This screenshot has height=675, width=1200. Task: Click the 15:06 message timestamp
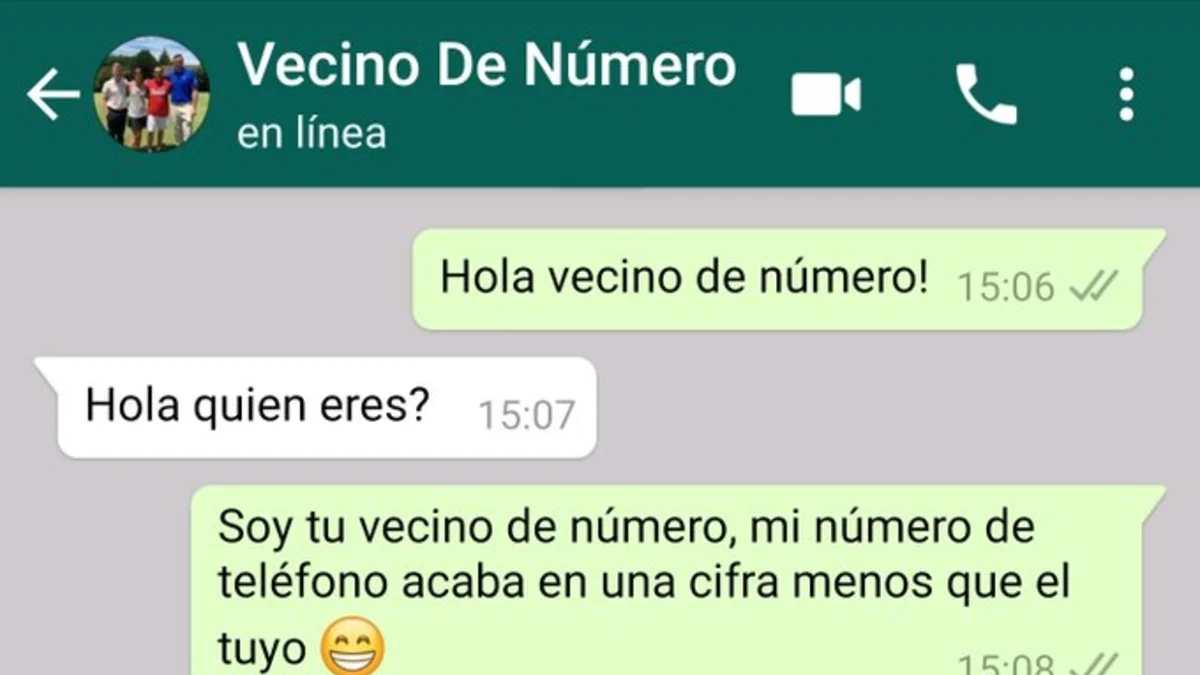[x=1006, y=288]
